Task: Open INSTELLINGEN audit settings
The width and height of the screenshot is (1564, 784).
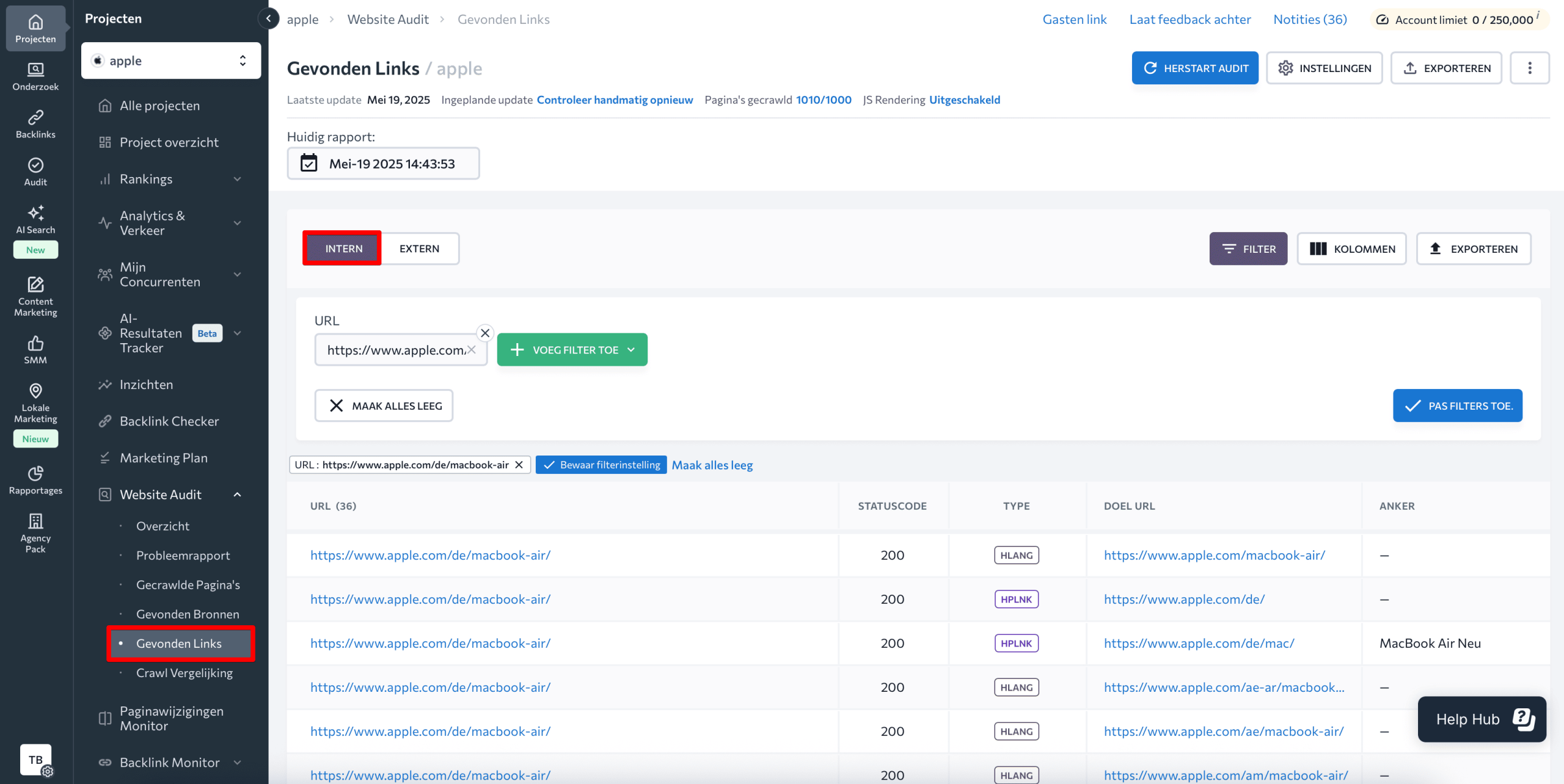Action: [1325, 68]
